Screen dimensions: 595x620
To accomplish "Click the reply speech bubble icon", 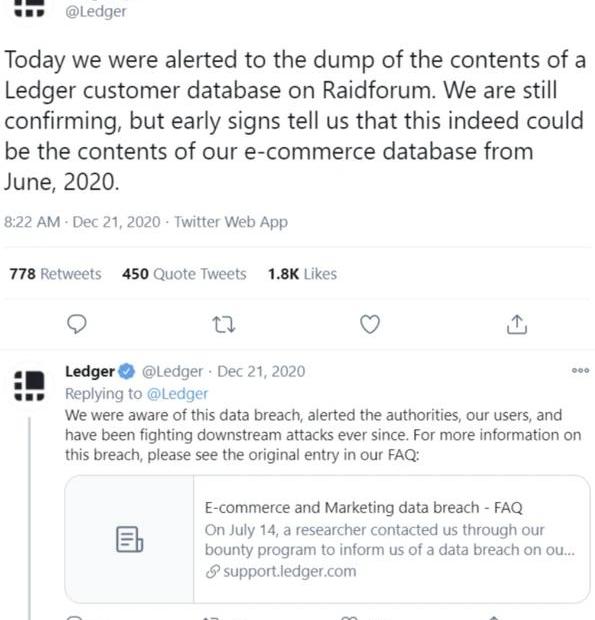I will pyautogui.click(x=77, y=324).
